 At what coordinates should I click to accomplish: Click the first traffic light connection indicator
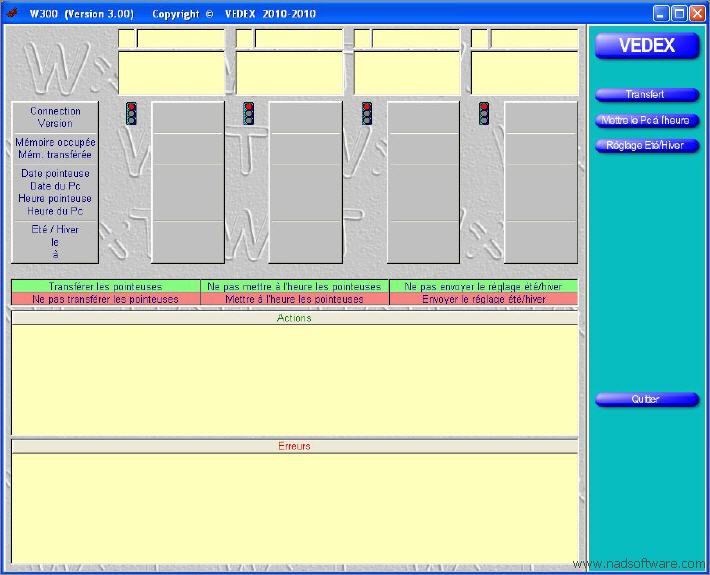[131, 113]
